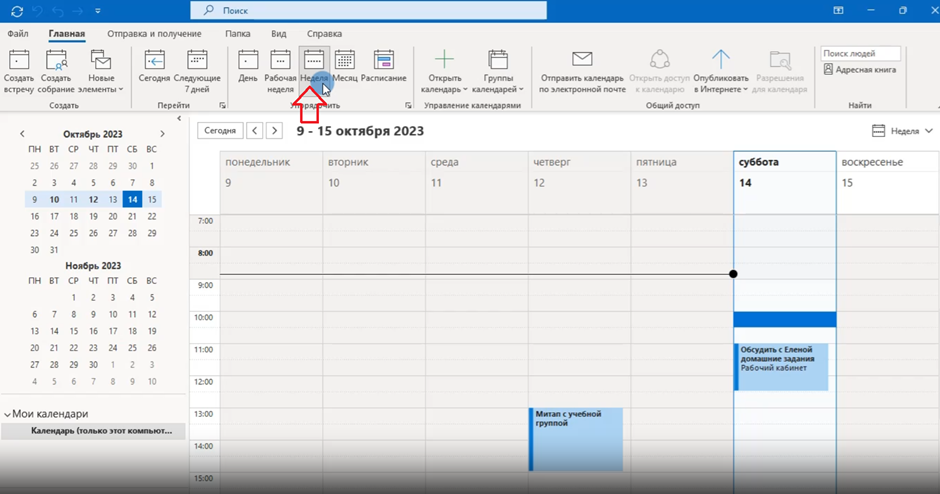Select October 20 in the mini calendar
The image size is (940, 494).
[113, 216]
